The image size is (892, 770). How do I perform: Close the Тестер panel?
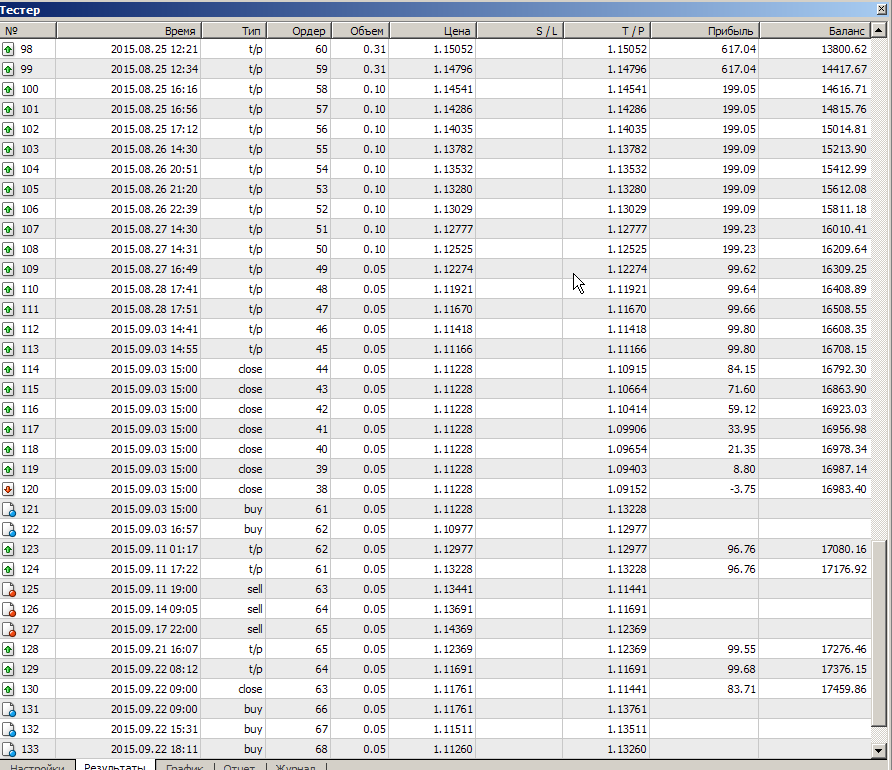click(x=884, y=9)
